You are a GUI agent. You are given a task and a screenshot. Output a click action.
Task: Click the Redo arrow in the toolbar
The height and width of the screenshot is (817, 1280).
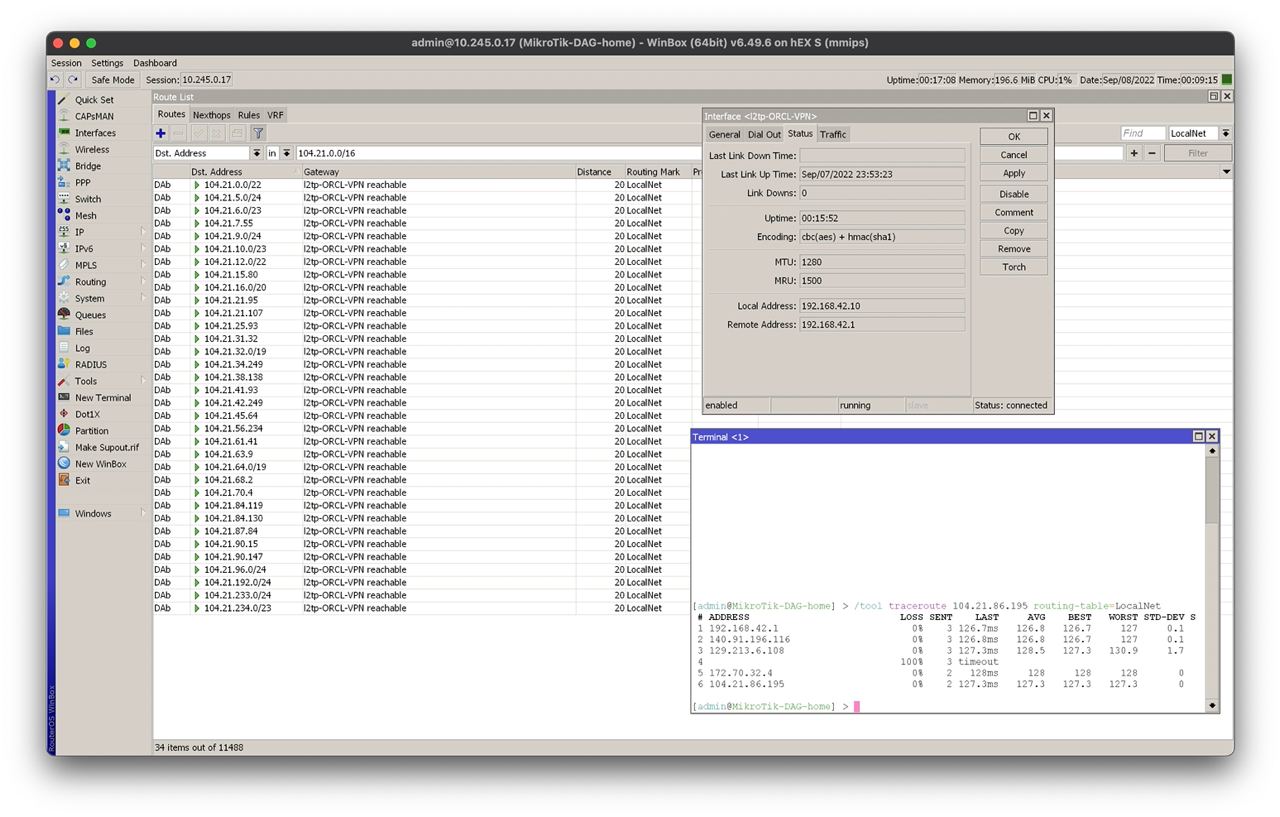[x=73, y=80]
